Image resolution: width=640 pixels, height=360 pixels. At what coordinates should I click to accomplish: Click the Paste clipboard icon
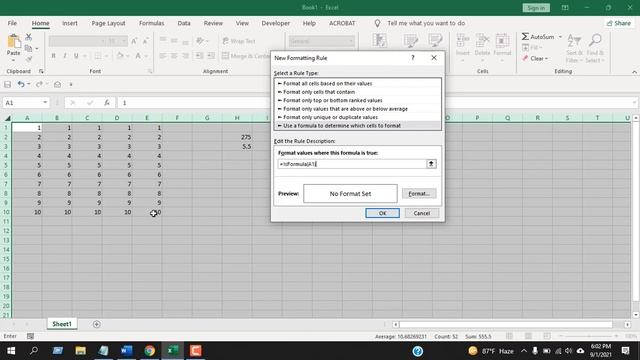[13, 41]
